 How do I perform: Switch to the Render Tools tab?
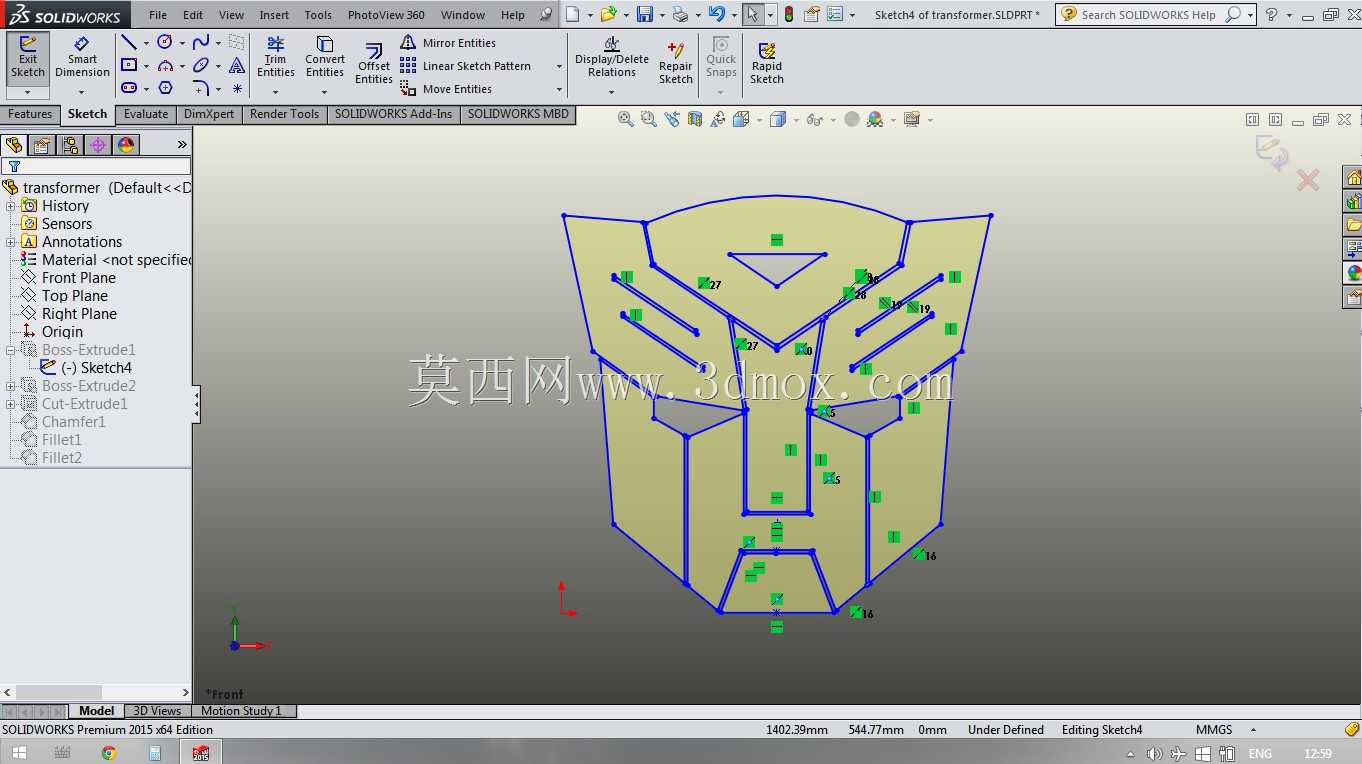pos(285,114)
